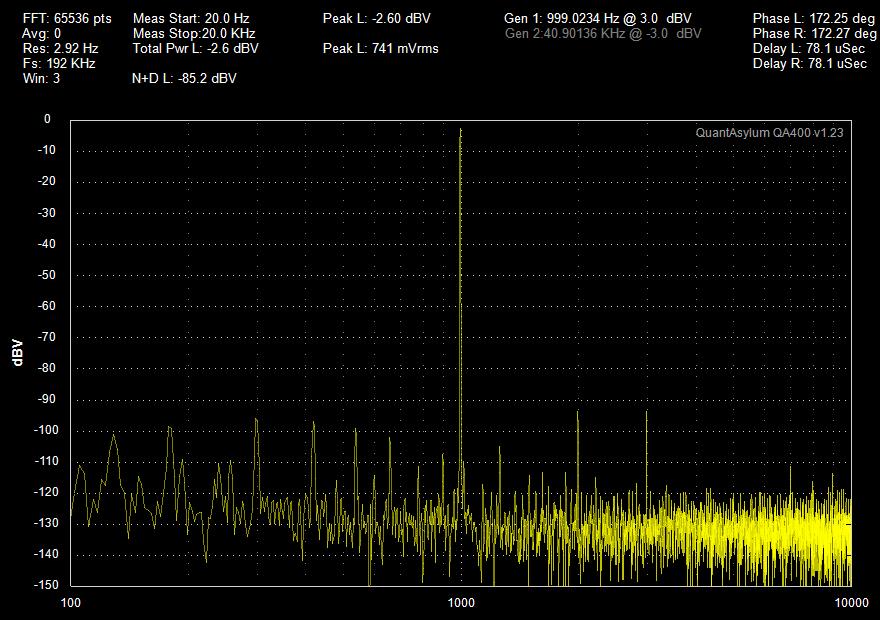Click the -50 dBV axis label
The height and width of the screenshot is (620, 880).
click(x=47, y=275)
